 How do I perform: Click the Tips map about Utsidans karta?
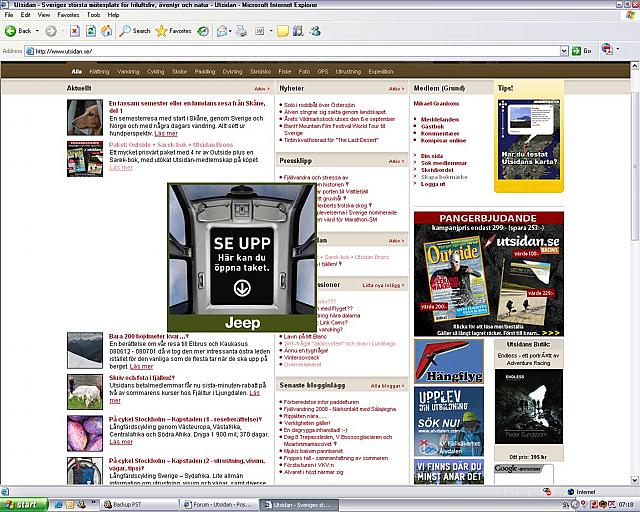(529, 140)
